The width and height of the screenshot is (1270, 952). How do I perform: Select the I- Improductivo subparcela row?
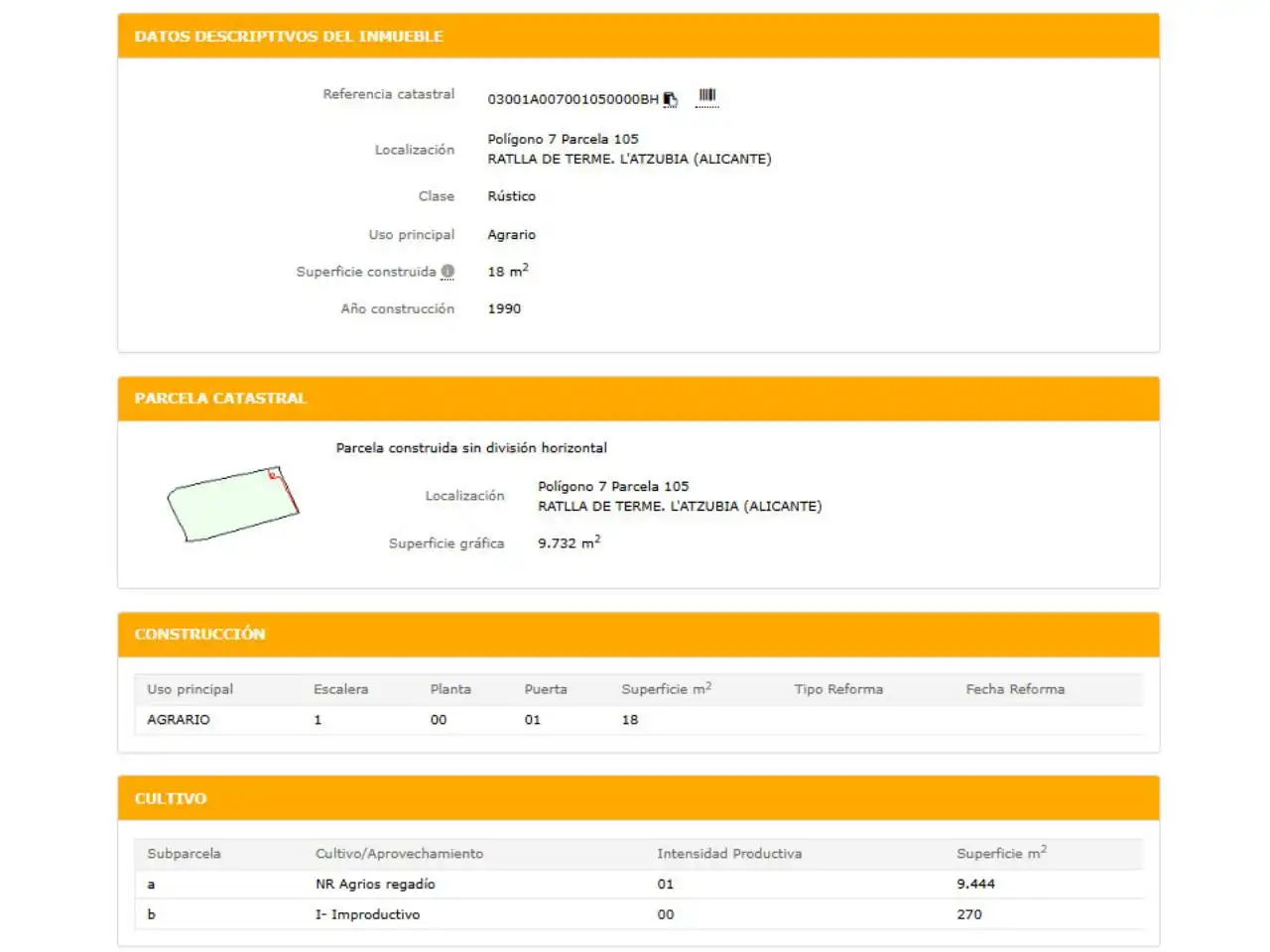coord(639,914)
